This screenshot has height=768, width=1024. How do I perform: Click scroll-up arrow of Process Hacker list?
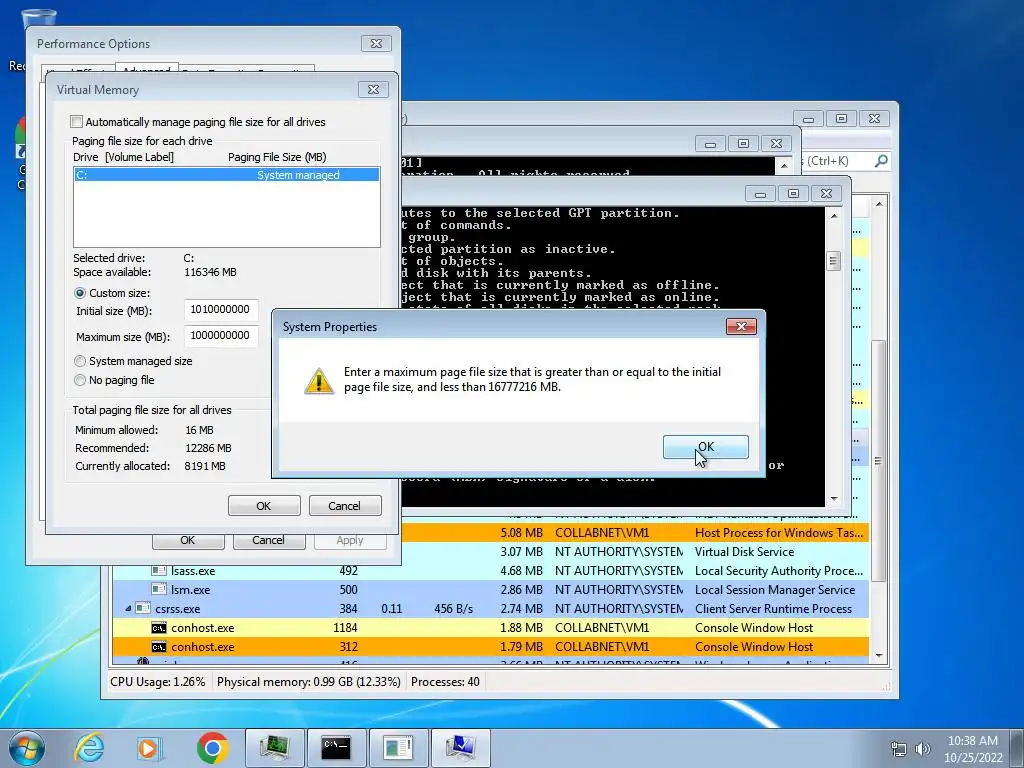879,204
